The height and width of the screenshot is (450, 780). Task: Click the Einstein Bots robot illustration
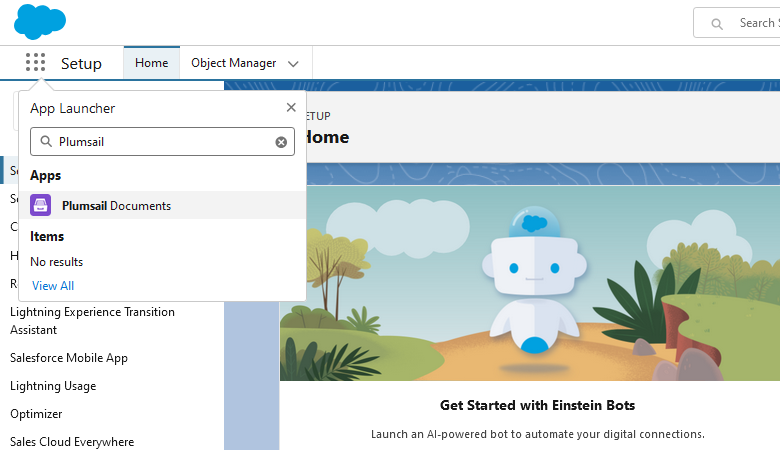pos(534,281)
